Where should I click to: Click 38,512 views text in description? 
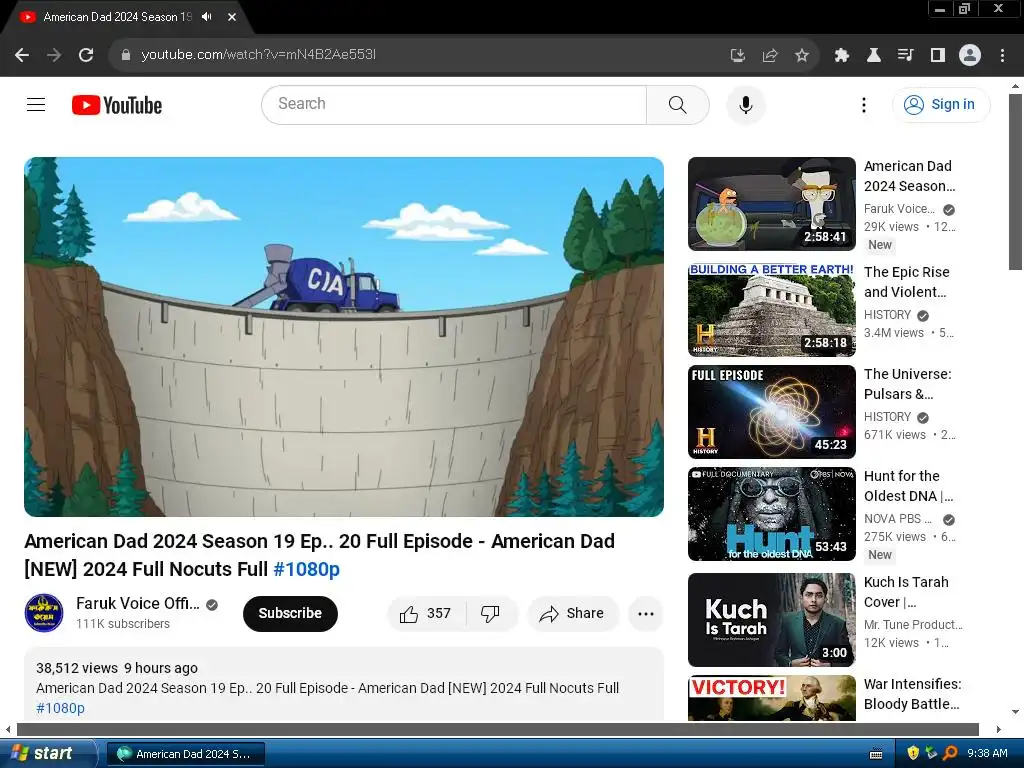pos(77,668)
